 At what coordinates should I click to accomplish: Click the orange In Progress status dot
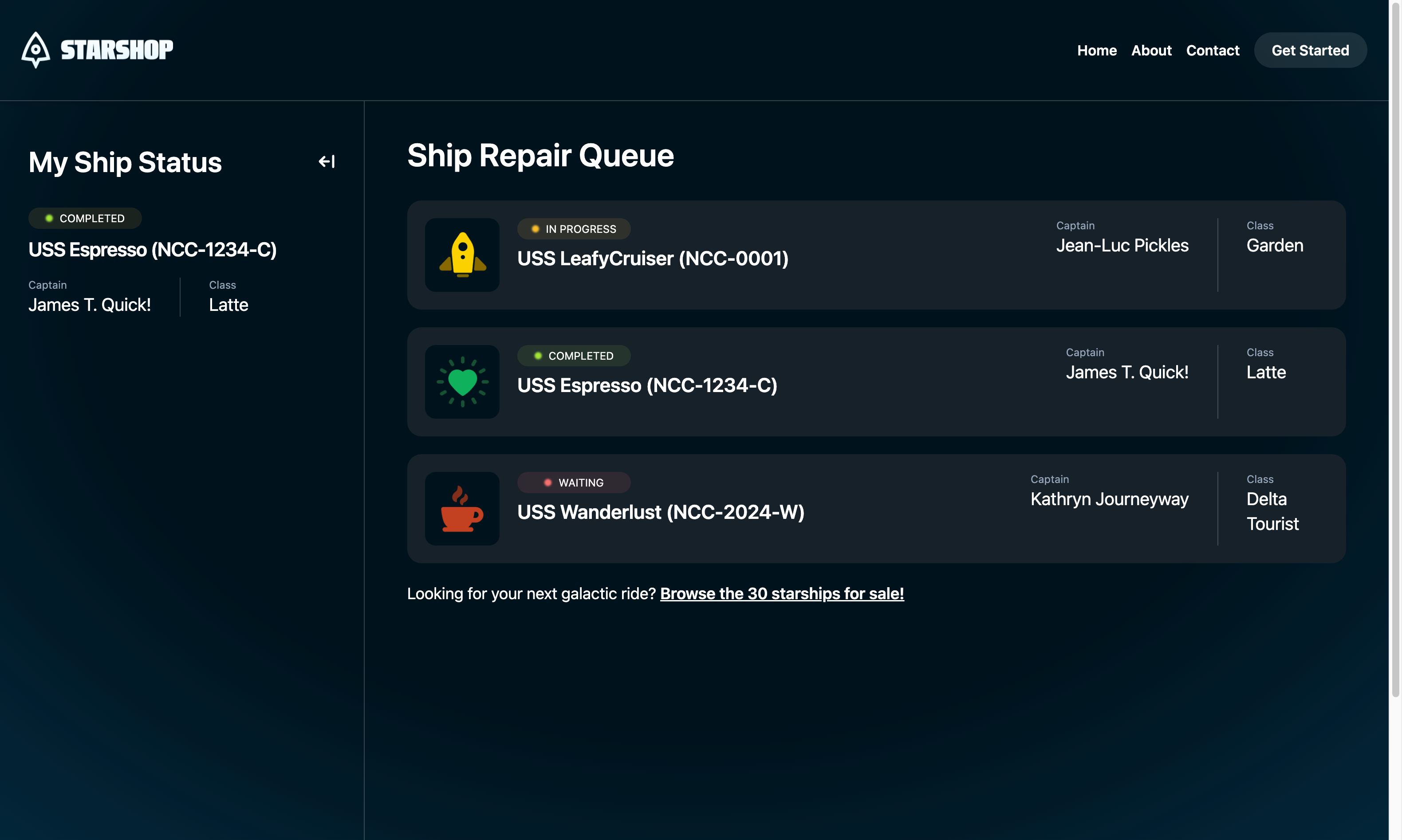point(535,229)
